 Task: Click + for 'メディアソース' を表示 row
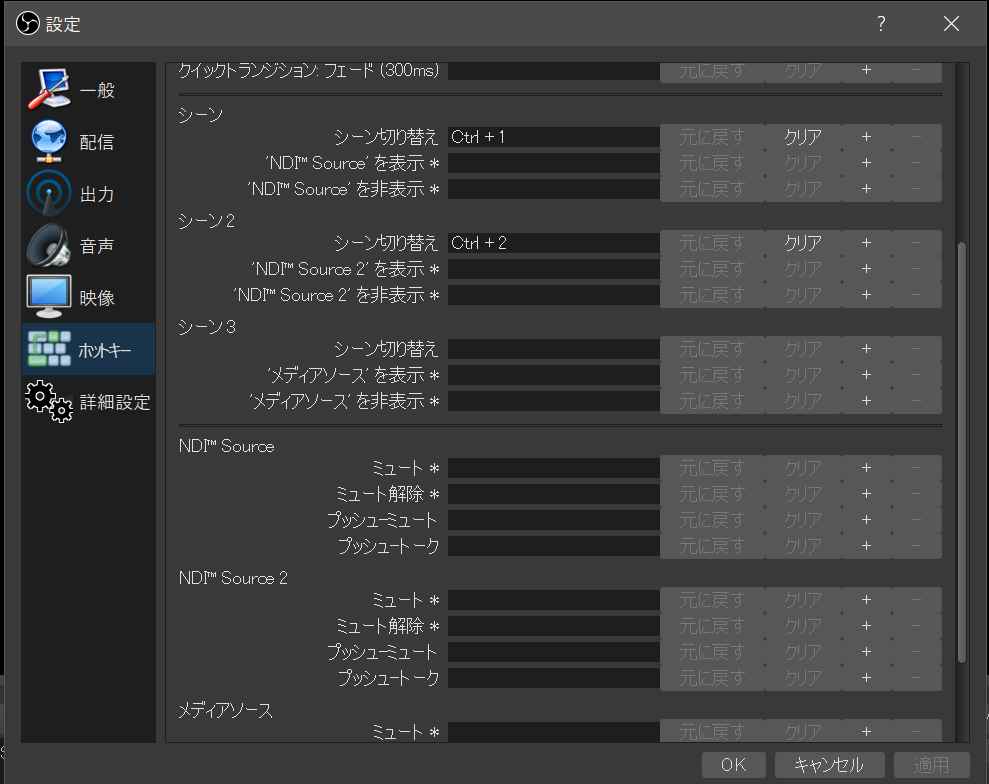click(866, 375)
